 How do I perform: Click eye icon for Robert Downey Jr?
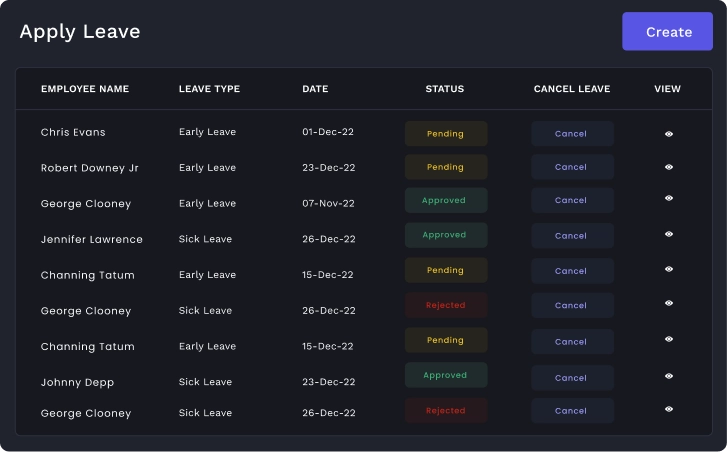click(669, 167)
